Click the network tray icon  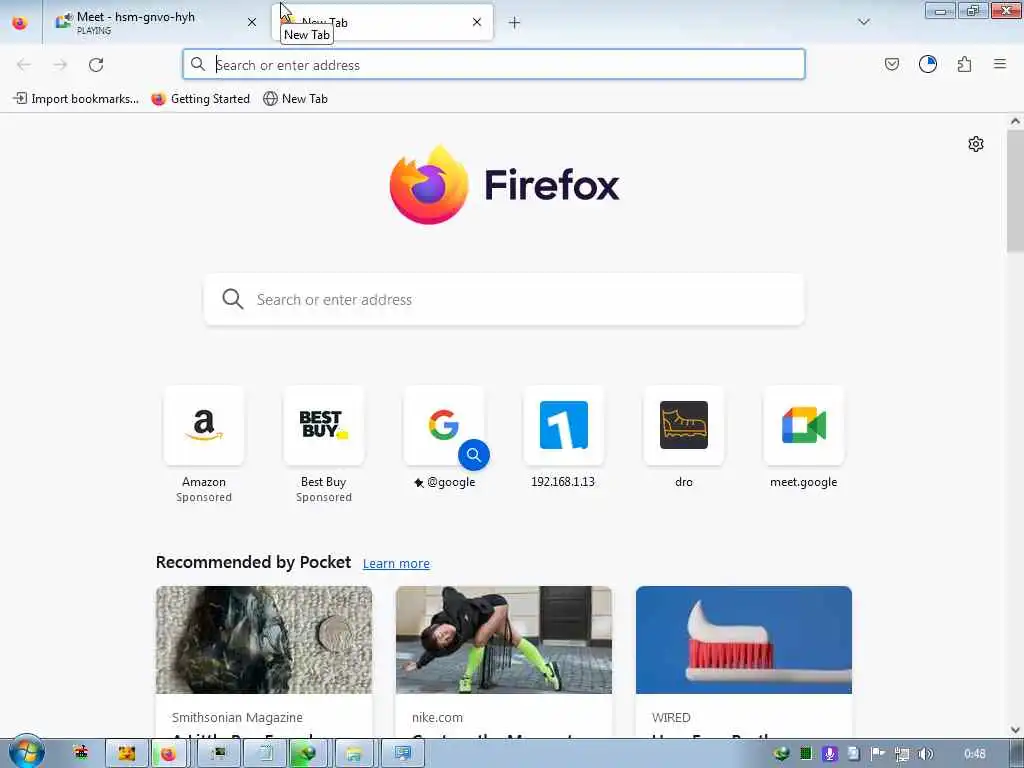pyautogui.click(x=902, y=754)
